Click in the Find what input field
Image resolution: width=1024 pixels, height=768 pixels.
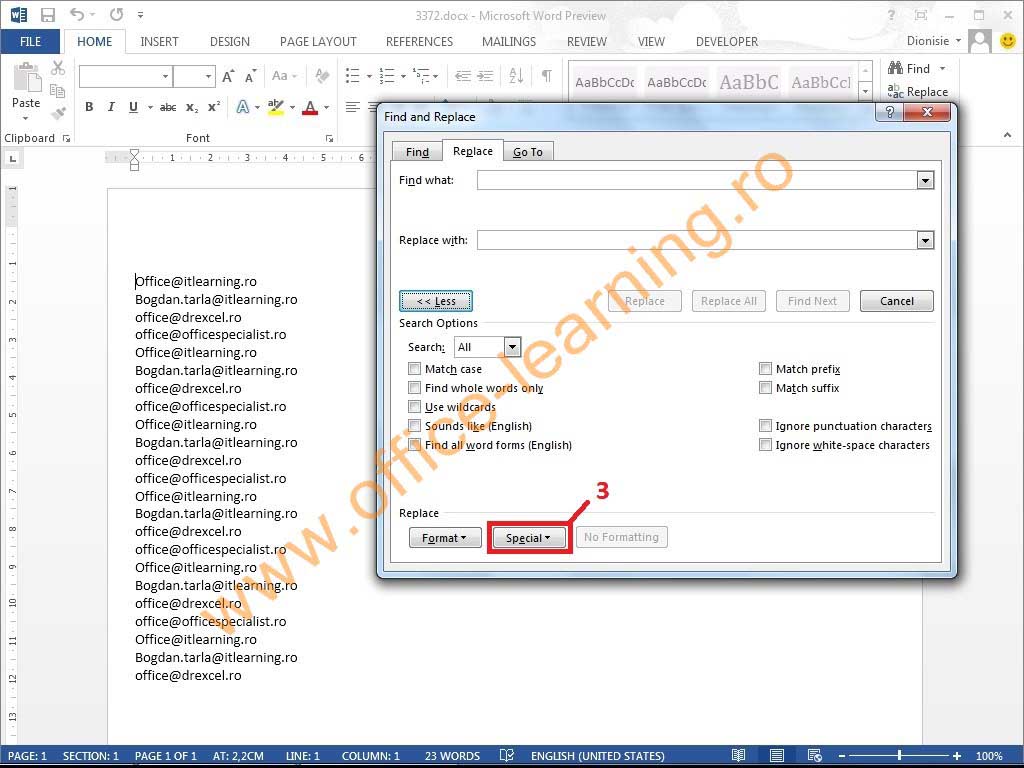pos(697,180)
